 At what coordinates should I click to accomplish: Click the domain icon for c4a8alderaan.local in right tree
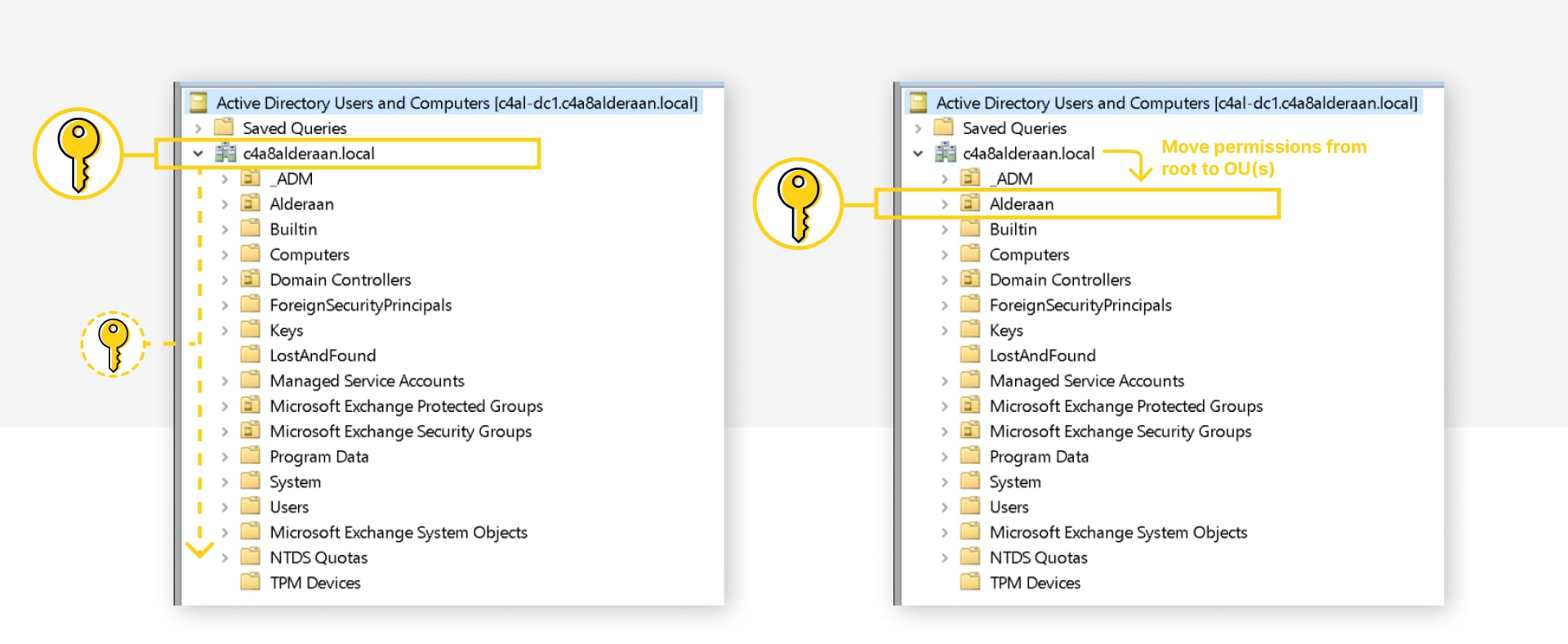pyautogui.click(x=946, y=153)
